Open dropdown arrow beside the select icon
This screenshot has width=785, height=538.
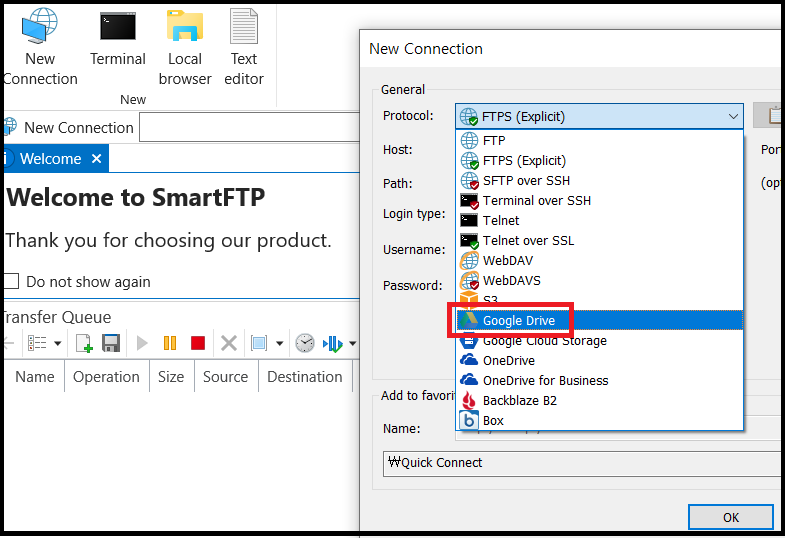coord(279,343)
